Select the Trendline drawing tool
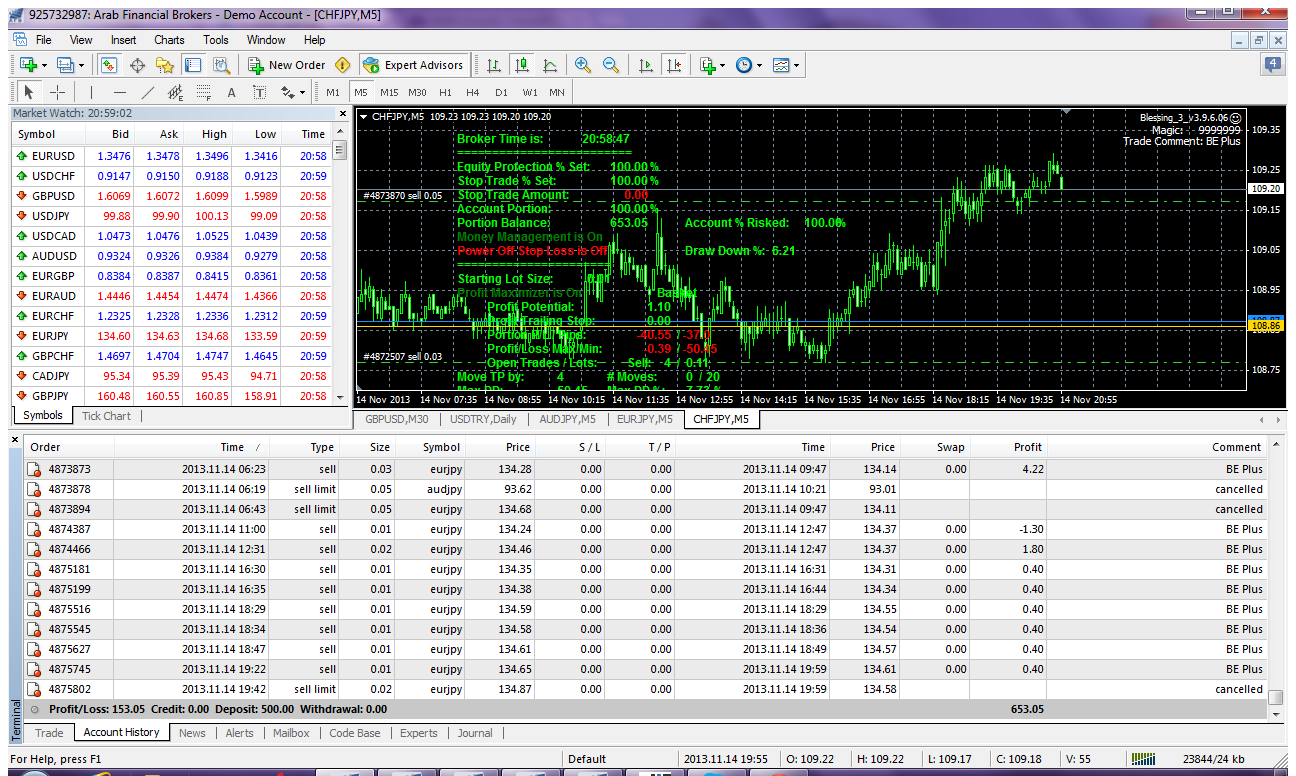This screenshot has width=1296, height=776. pos(148,92)
